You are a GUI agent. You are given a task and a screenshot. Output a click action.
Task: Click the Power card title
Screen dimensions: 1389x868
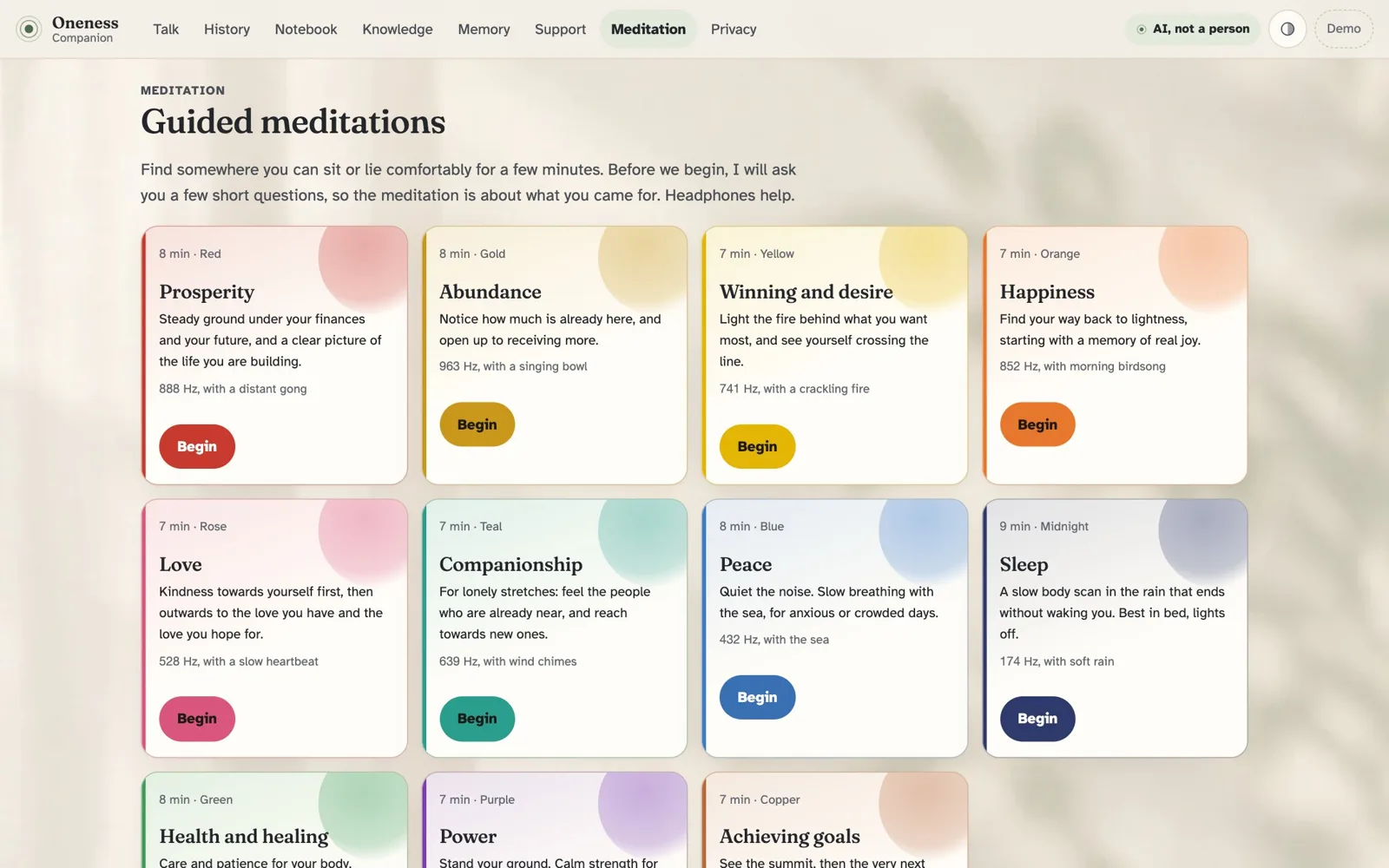(x=468, y=836)
